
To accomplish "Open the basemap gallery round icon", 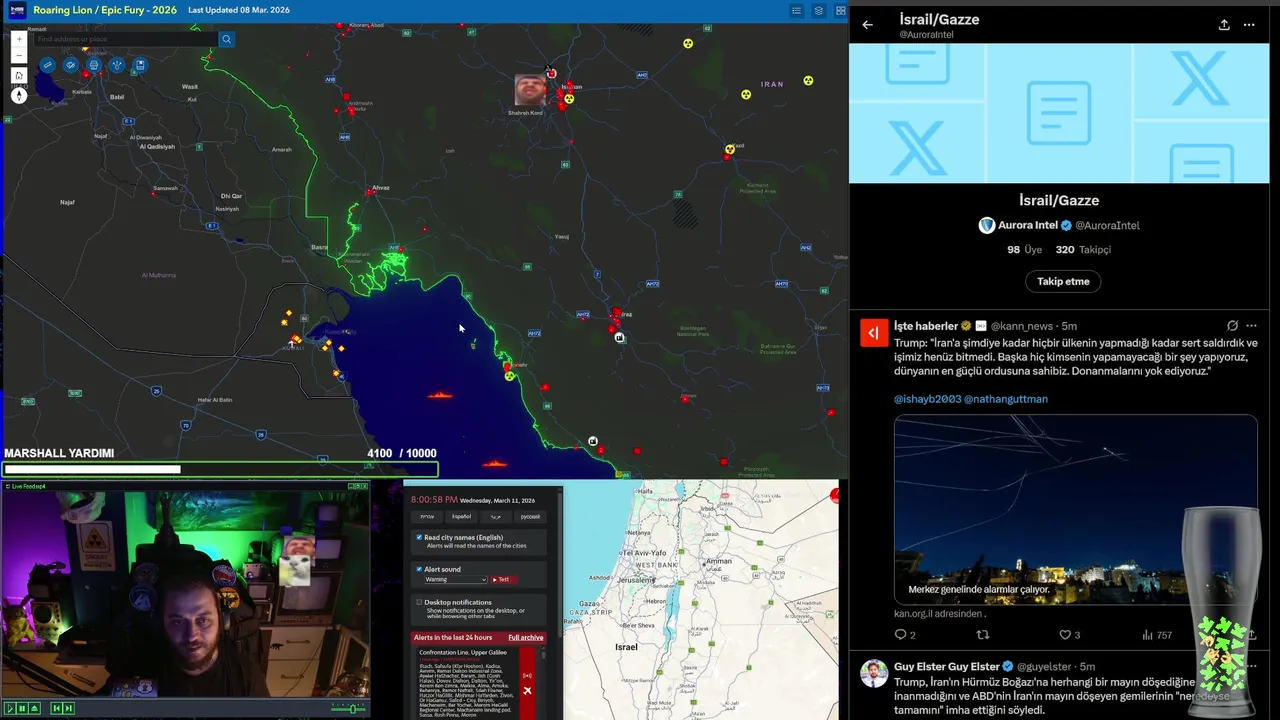I will click(94, 65).
